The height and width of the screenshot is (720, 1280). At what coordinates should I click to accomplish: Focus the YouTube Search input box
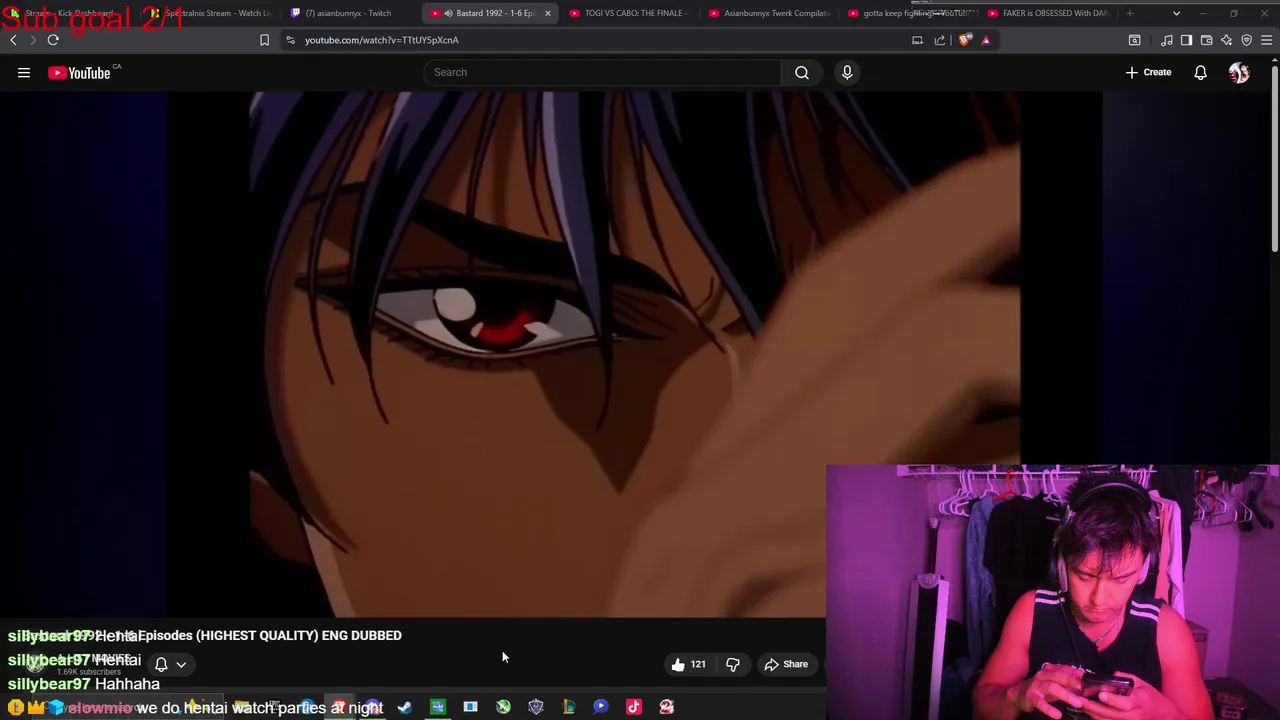[603, 72]
